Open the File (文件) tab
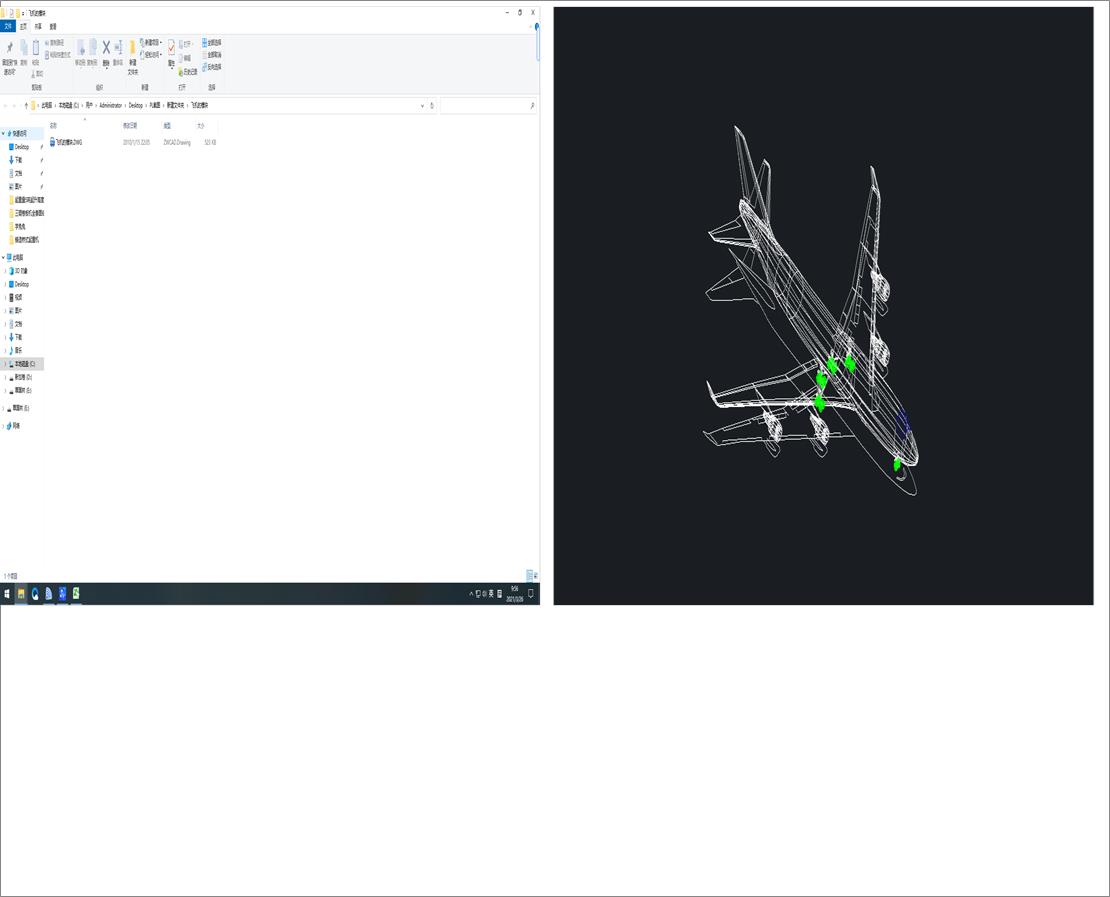 click(8, 26)
